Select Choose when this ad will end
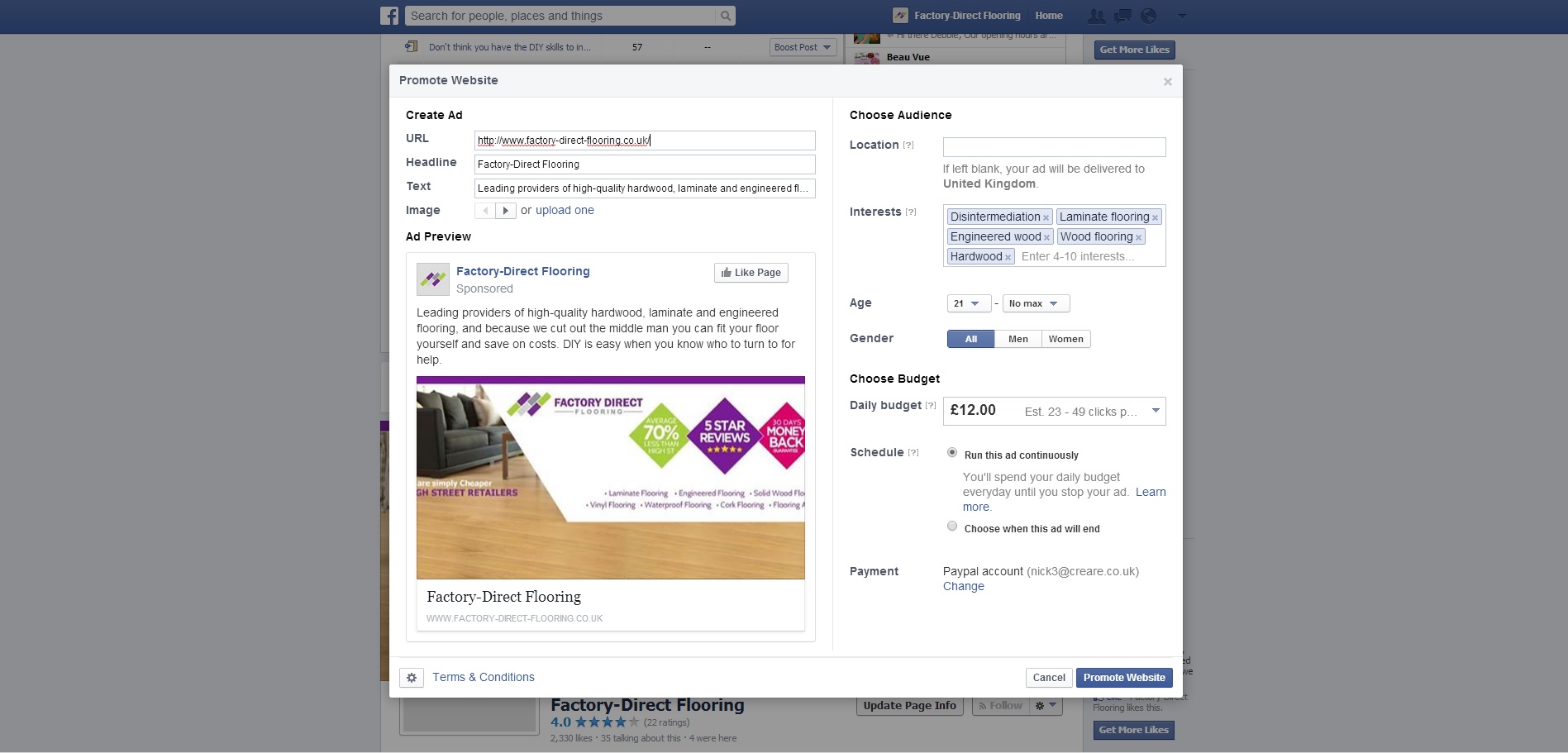Image resolution: width=1568 pixels, height=753 pixels. 952,526
